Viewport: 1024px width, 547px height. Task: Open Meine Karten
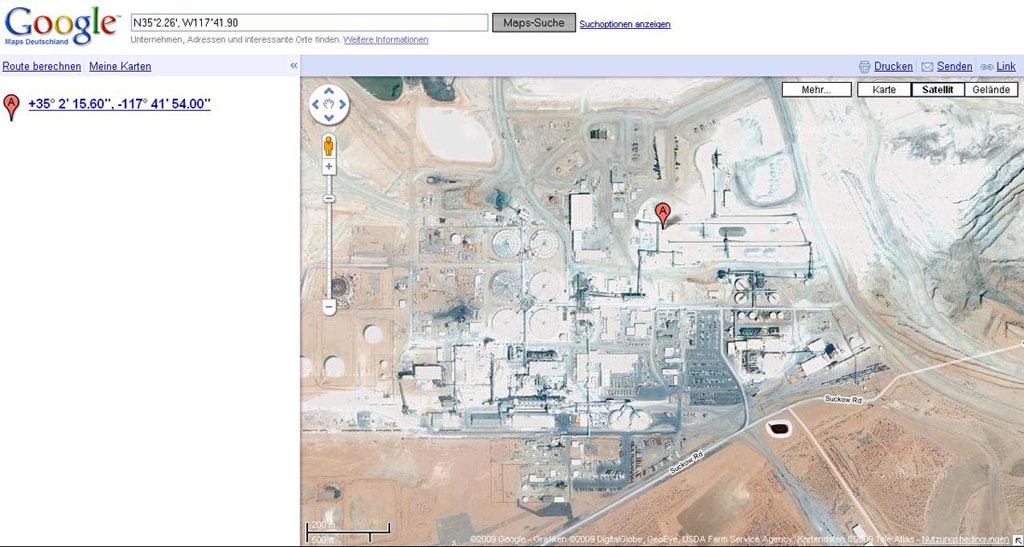pos(120,67)
